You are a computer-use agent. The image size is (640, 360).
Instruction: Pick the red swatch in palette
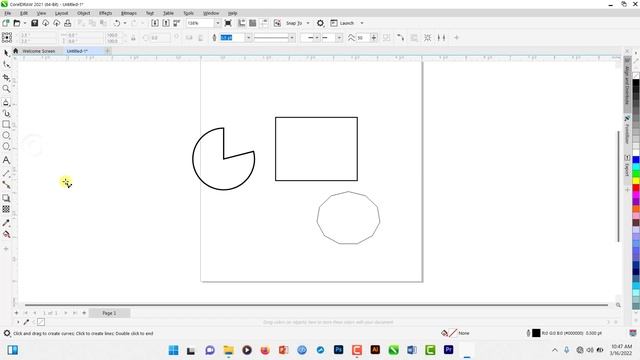636,187
